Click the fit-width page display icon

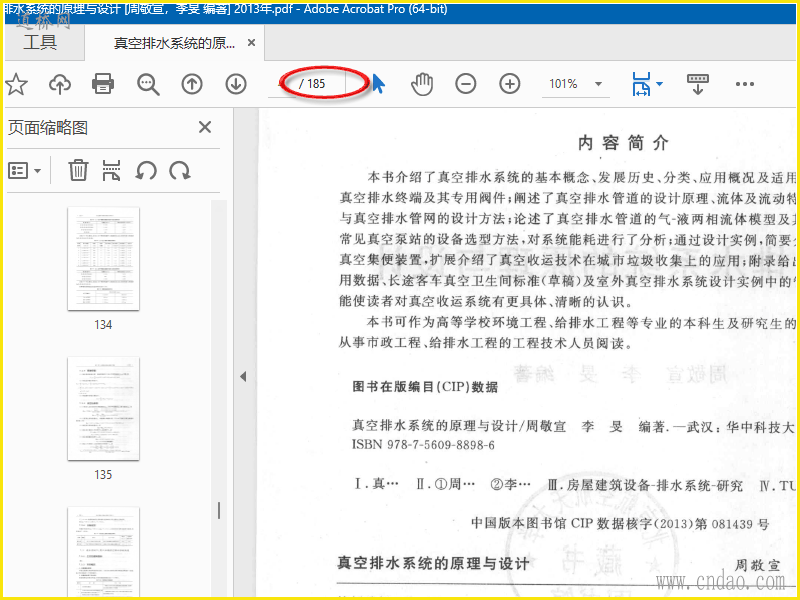pyautogui.click(x=642, y=84)
